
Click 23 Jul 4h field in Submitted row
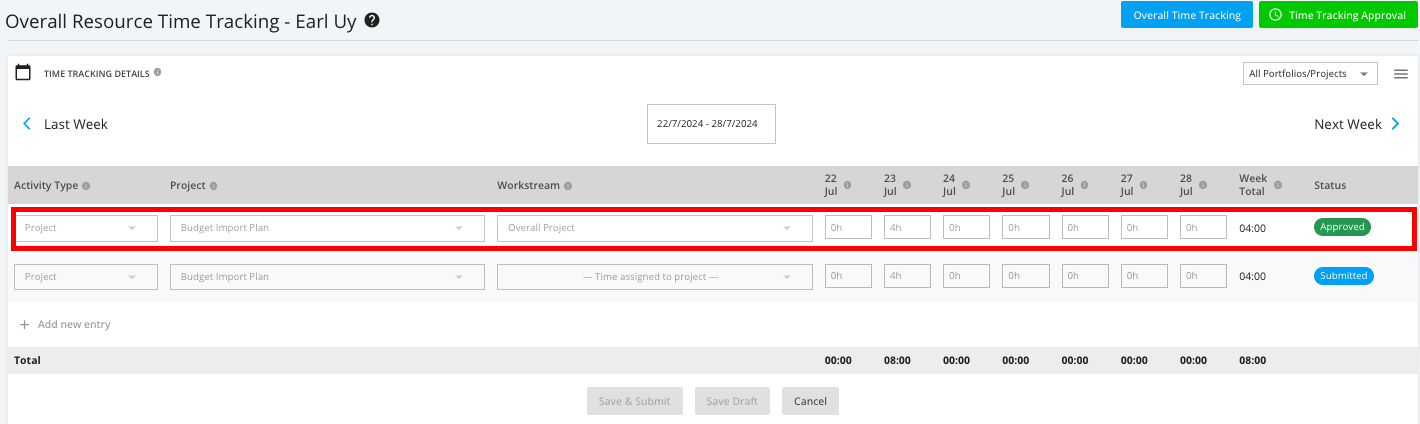(x=907, y=277)
